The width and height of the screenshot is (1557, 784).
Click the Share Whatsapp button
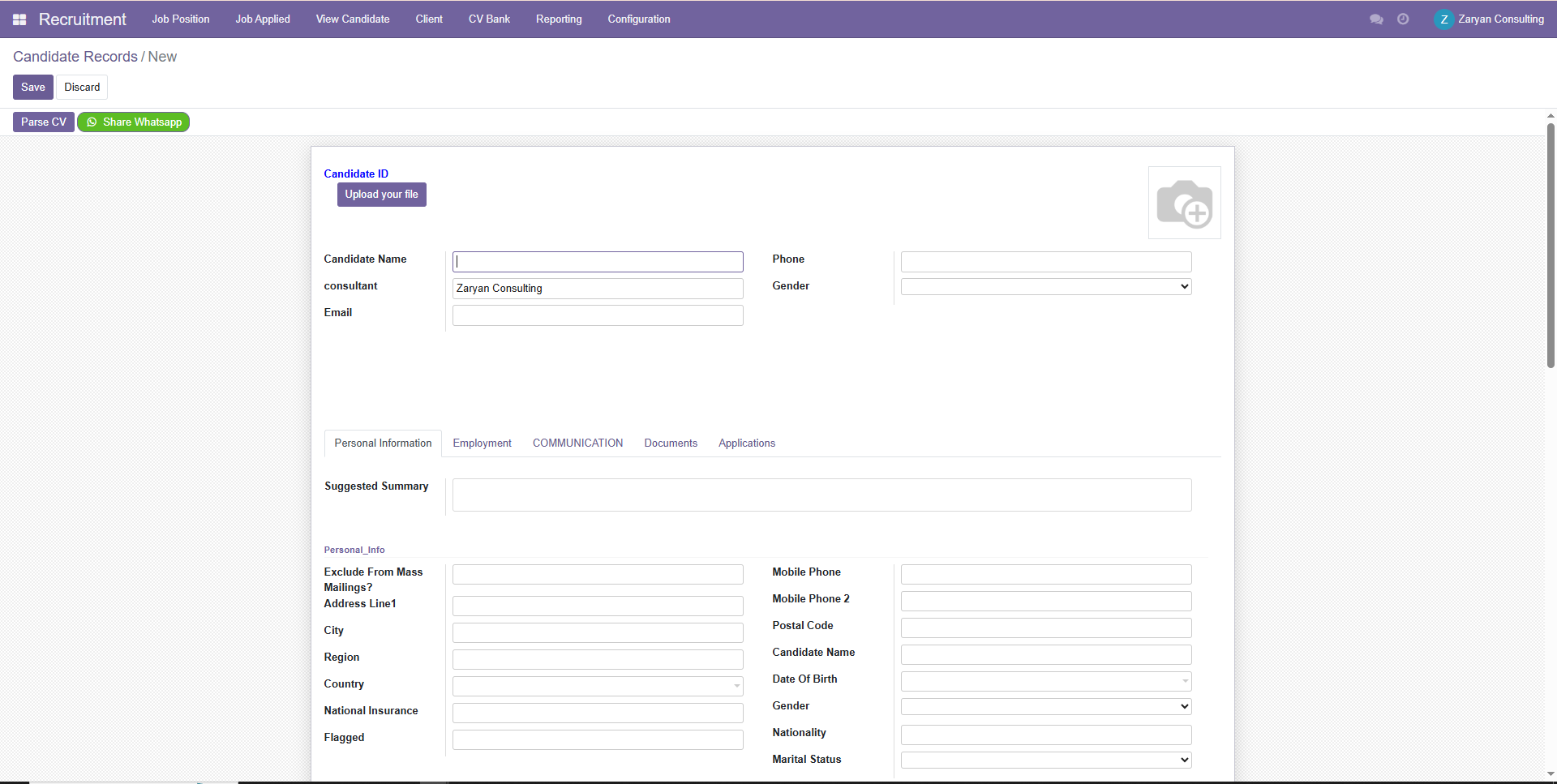[x=134, y=122]
